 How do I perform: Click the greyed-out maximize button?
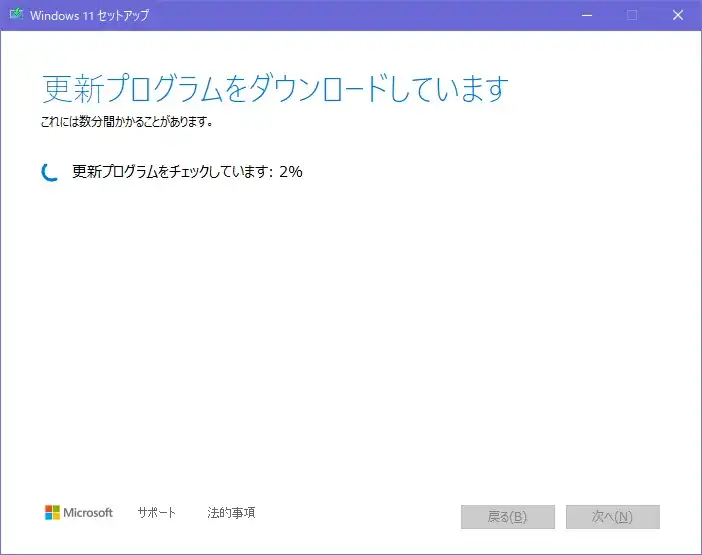(x=632, y=15)
